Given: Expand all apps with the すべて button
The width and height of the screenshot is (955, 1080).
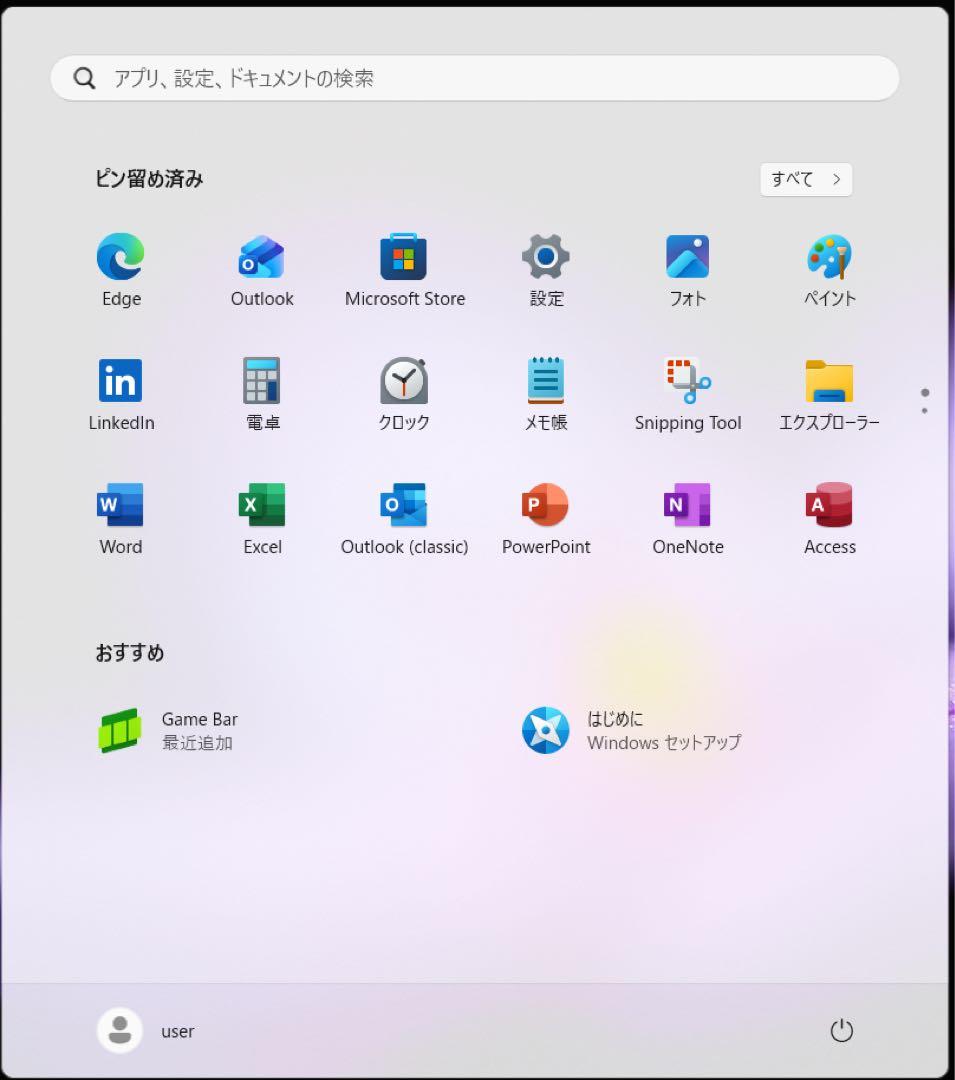Looking at the screenshot, I should 805,179.
